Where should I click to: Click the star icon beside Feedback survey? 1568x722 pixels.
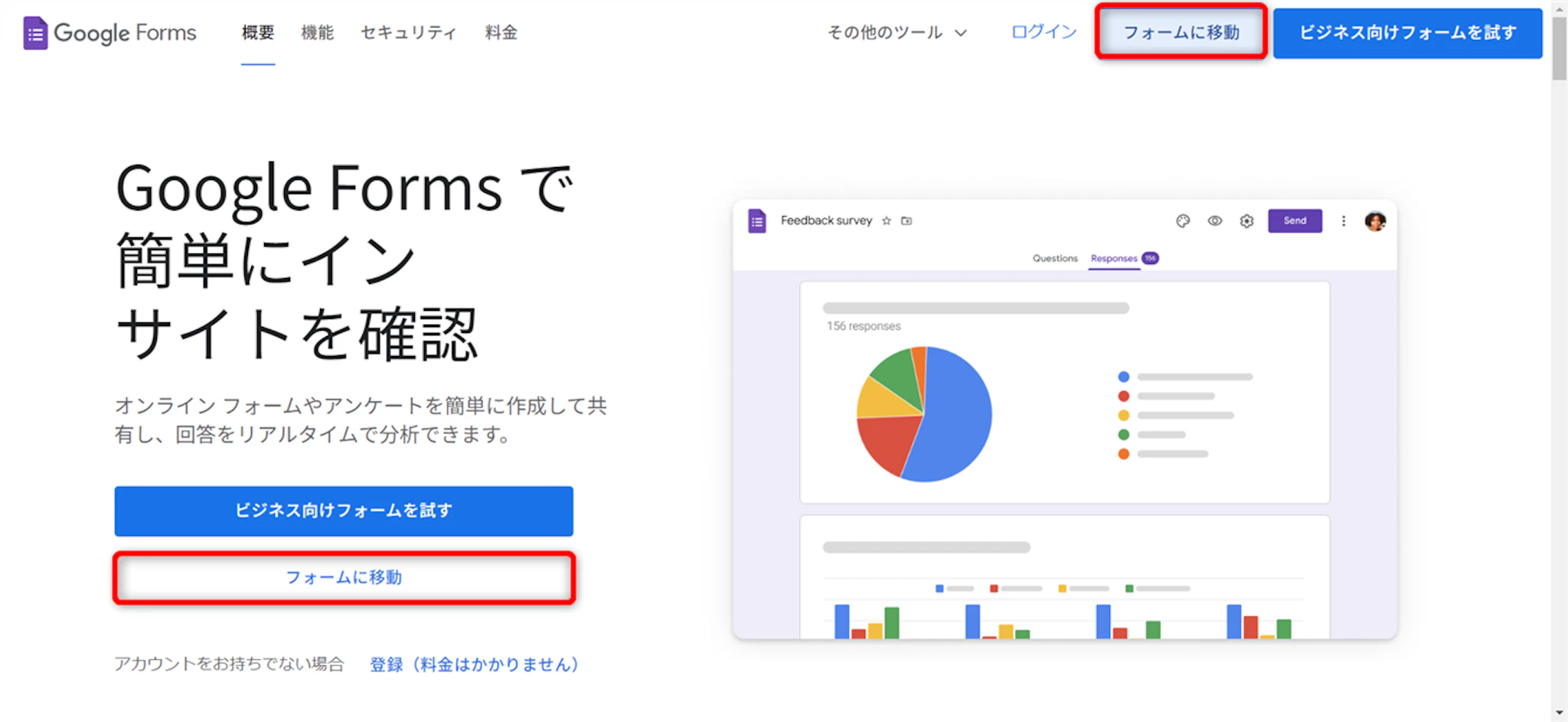coord(887,221)
